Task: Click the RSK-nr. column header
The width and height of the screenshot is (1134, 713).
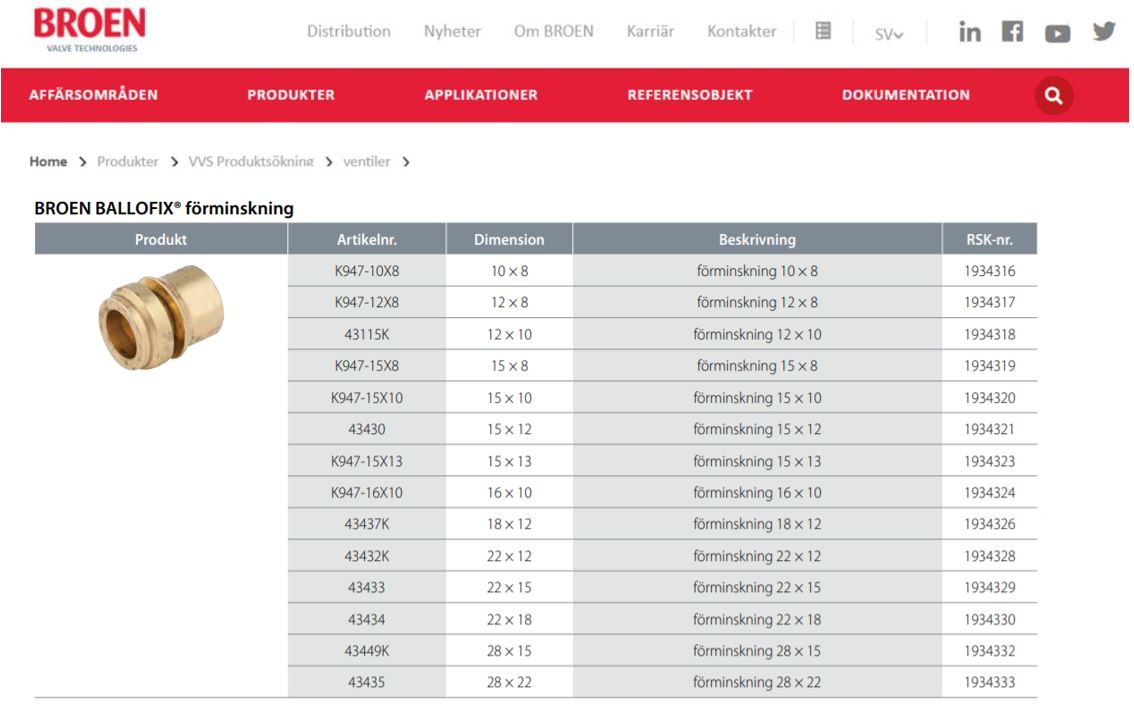Action: 989,239
